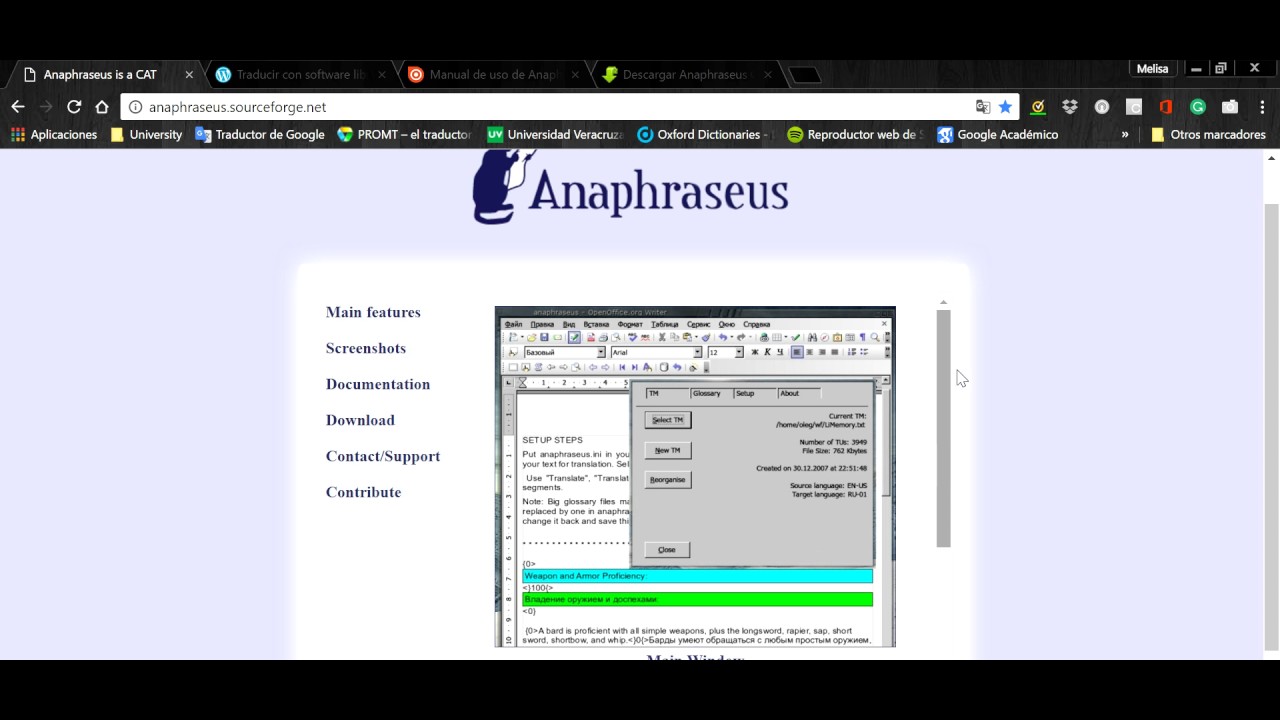
Task: Close the Manual de uso tab
Action: (x=574, y=75)
